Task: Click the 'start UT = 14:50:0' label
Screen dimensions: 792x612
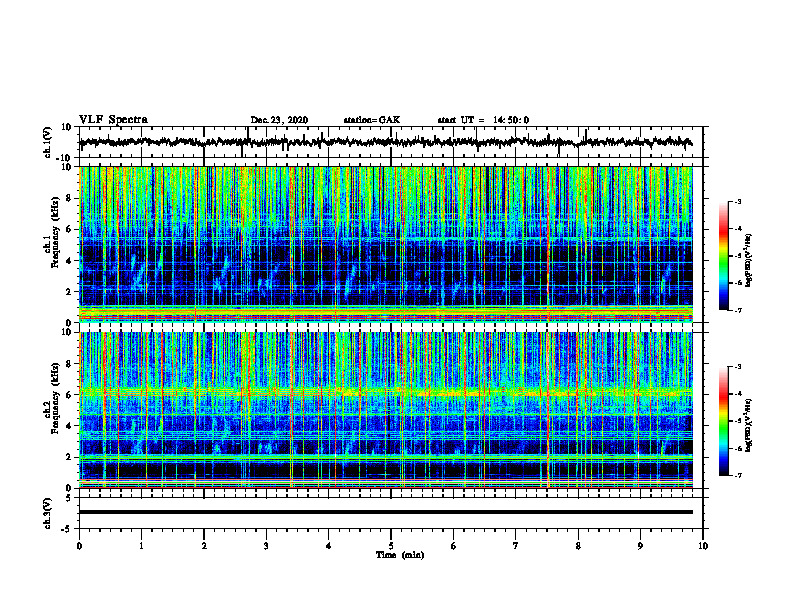Action: [x=483, y=120]
